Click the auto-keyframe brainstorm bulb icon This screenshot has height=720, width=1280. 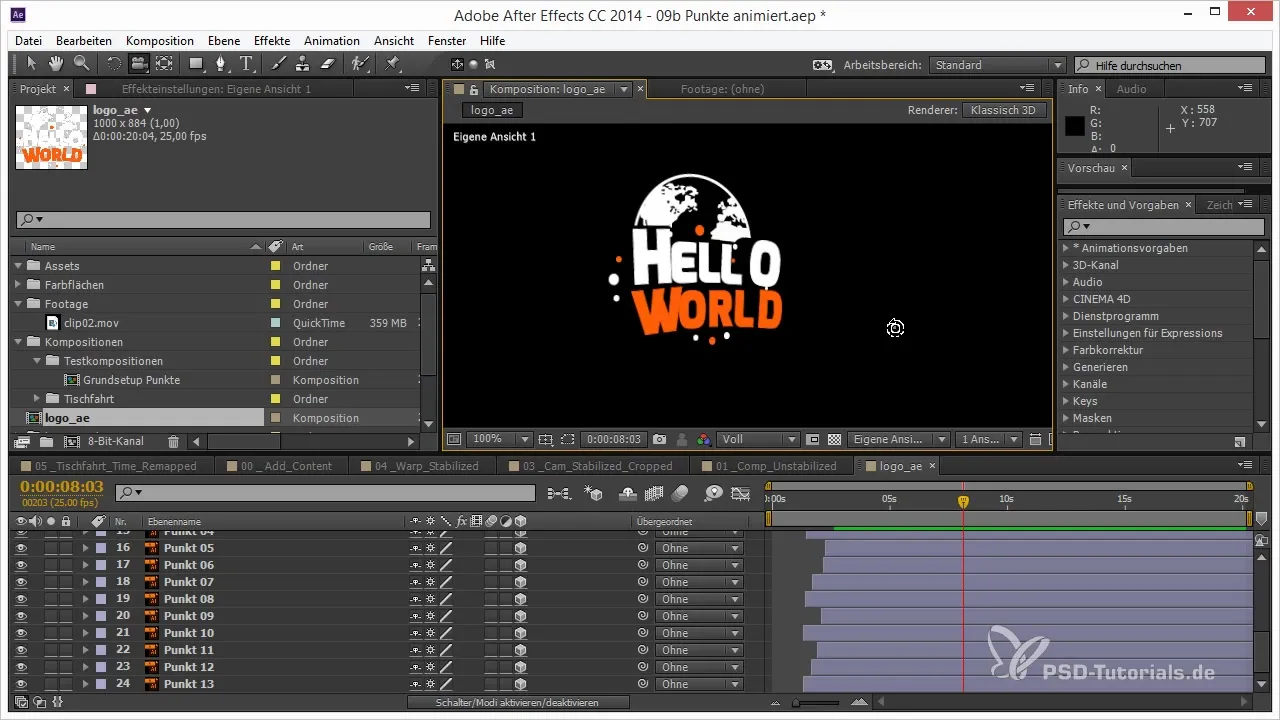(713, 493)
